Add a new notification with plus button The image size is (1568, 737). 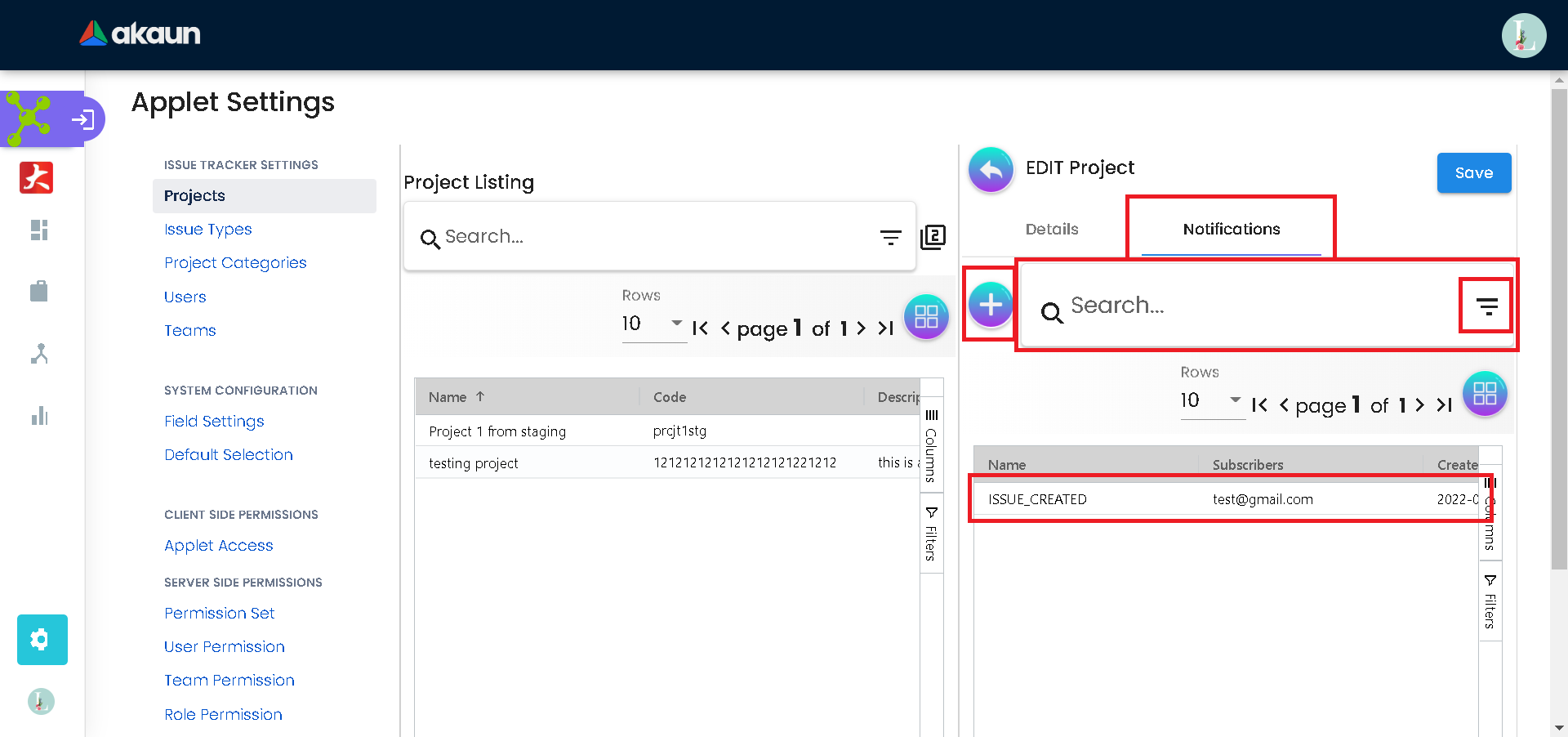991,305
